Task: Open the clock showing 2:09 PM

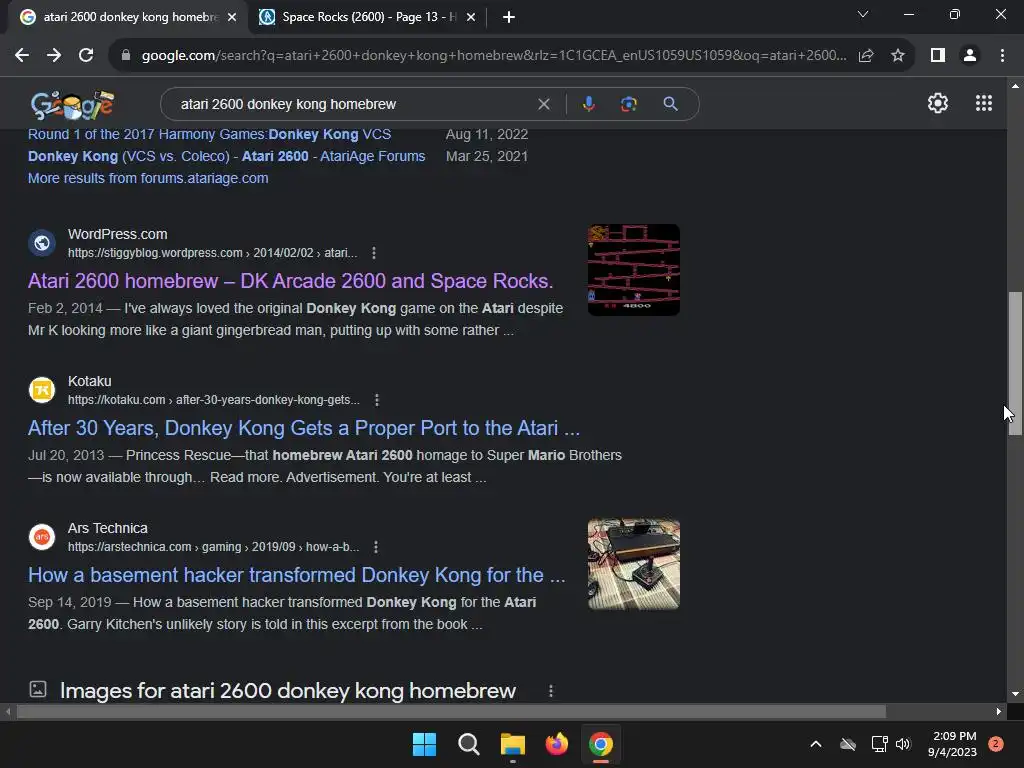Action: (953, 744)
